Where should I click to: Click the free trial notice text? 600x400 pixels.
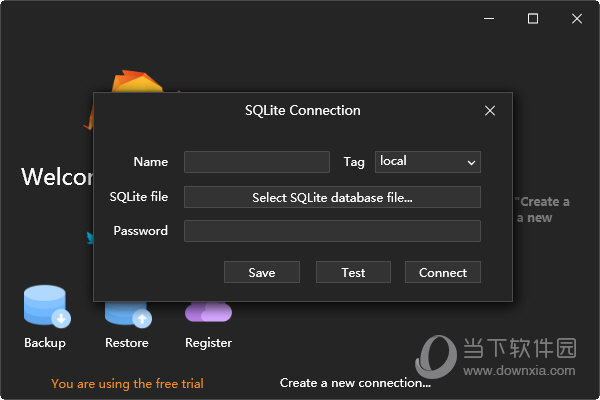(x=127, y=384)
